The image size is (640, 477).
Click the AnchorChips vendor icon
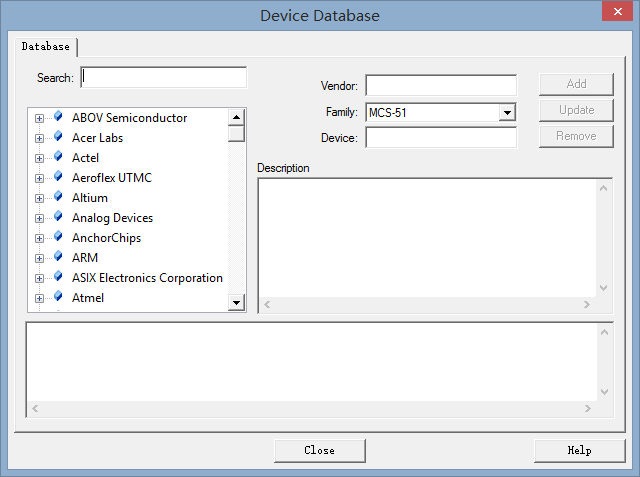(58, 237)
